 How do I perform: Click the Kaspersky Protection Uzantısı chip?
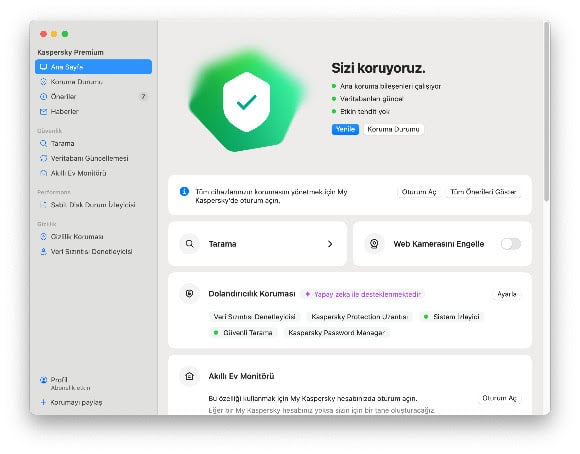(x=359, y=317)
